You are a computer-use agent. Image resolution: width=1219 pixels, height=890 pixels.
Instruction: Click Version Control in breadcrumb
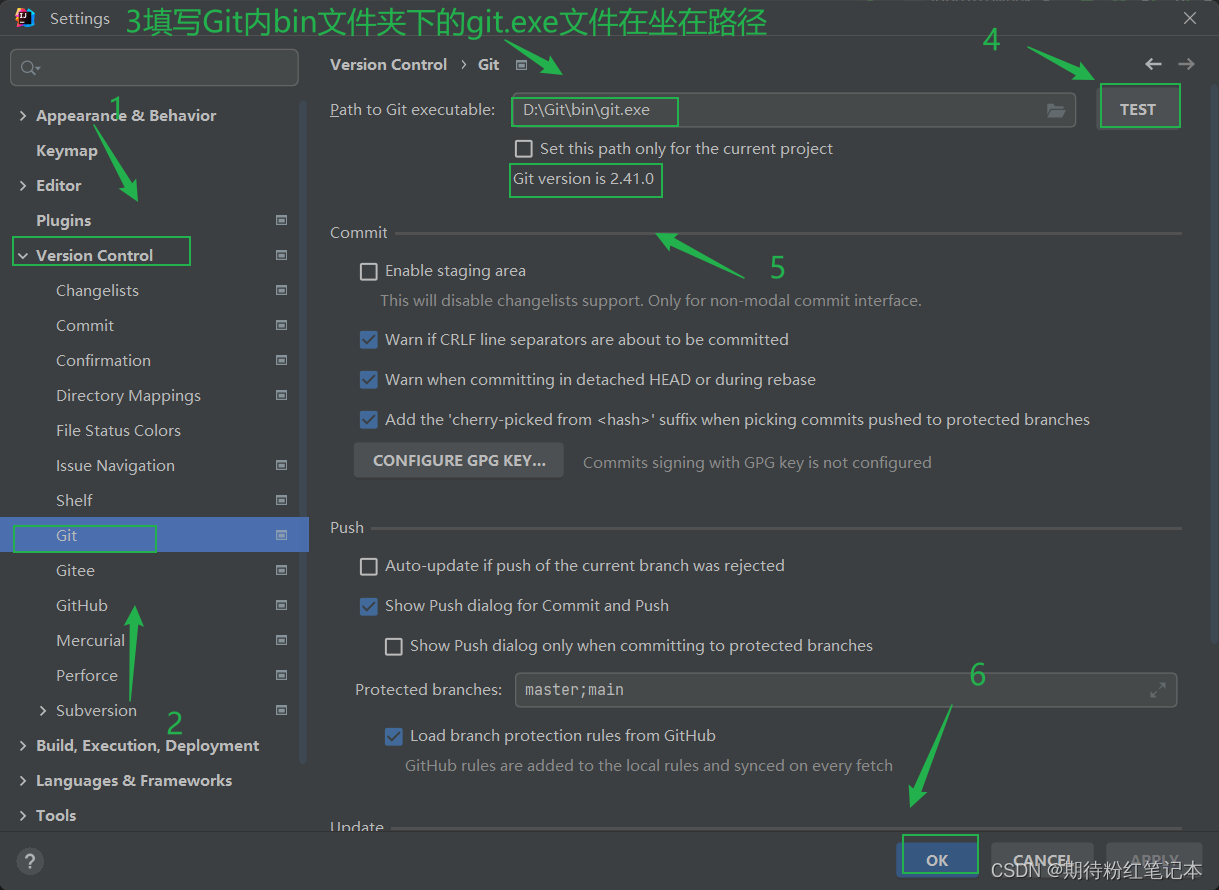tap(389, 64)
